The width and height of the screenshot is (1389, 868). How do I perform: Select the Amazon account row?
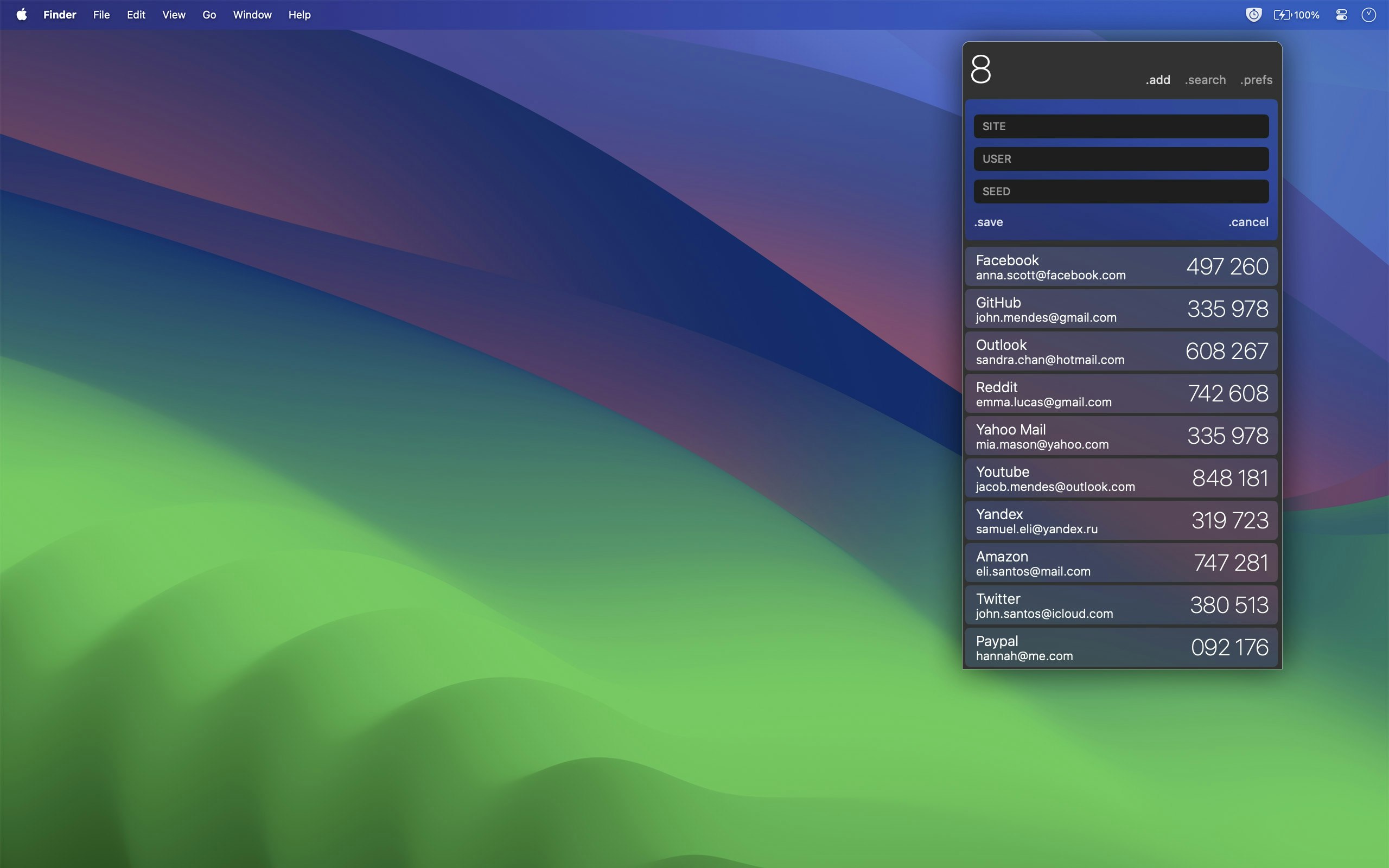click(1121, 563)
